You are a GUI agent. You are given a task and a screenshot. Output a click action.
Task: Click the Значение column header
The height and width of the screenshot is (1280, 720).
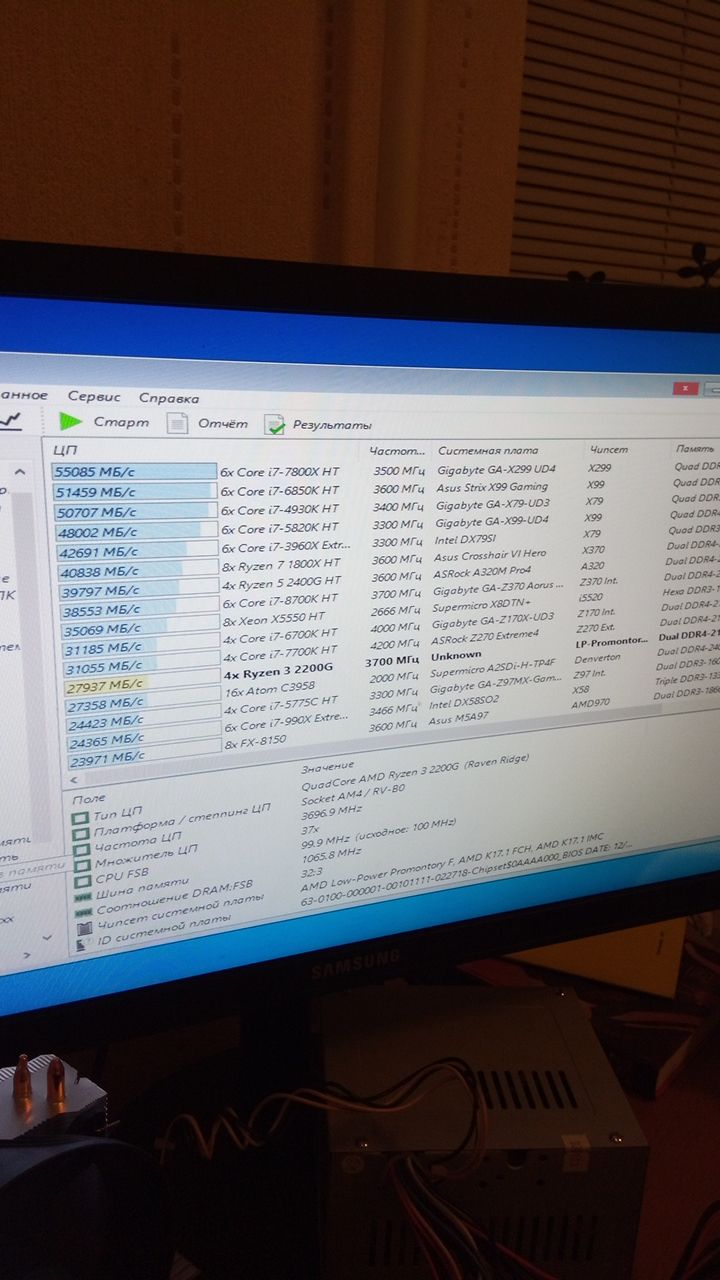[327, 765]
